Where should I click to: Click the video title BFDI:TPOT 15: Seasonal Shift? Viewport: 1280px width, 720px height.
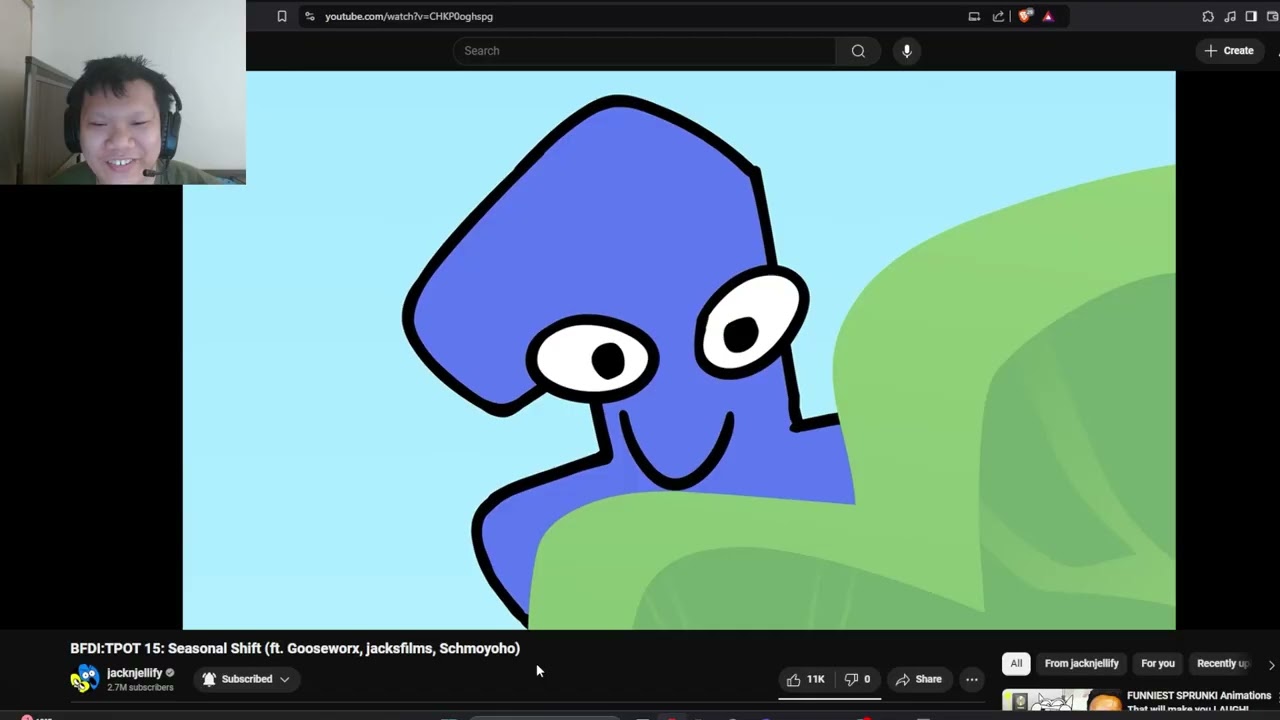(295, 648)
